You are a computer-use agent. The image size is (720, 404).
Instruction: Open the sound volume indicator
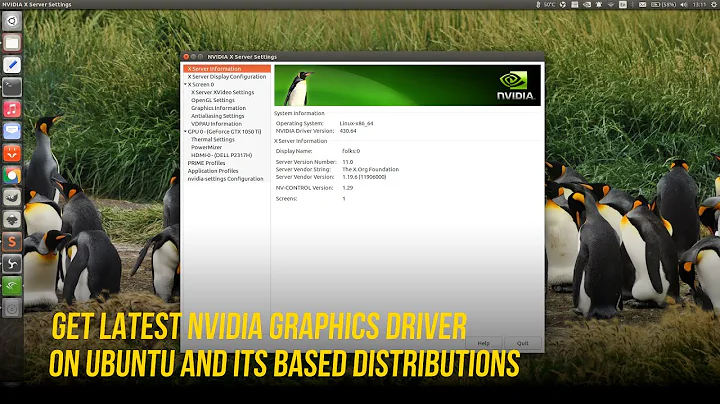pos(684,5)
